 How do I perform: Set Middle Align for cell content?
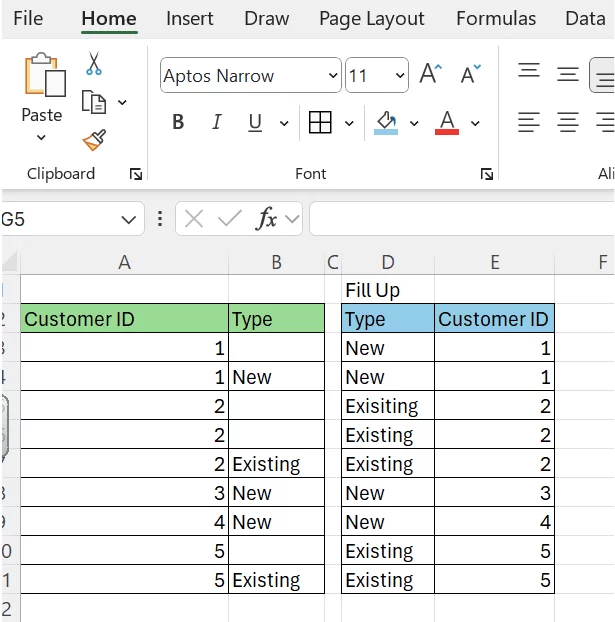tap(568, 74)
